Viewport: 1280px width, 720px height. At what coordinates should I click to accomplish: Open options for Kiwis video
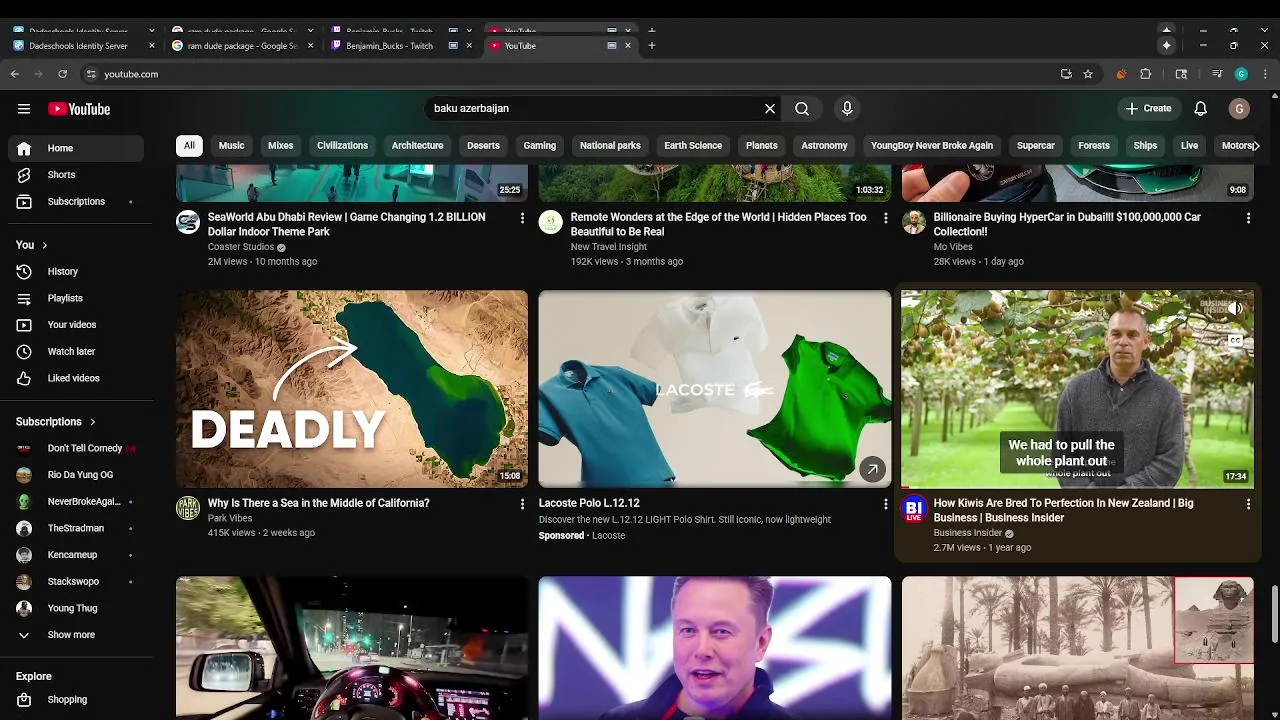tap(1248, 504)
